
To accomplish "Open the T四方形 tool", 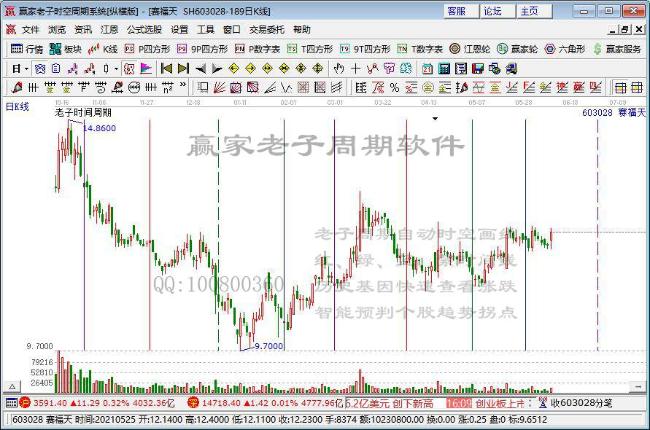I will tap(310, 49).
